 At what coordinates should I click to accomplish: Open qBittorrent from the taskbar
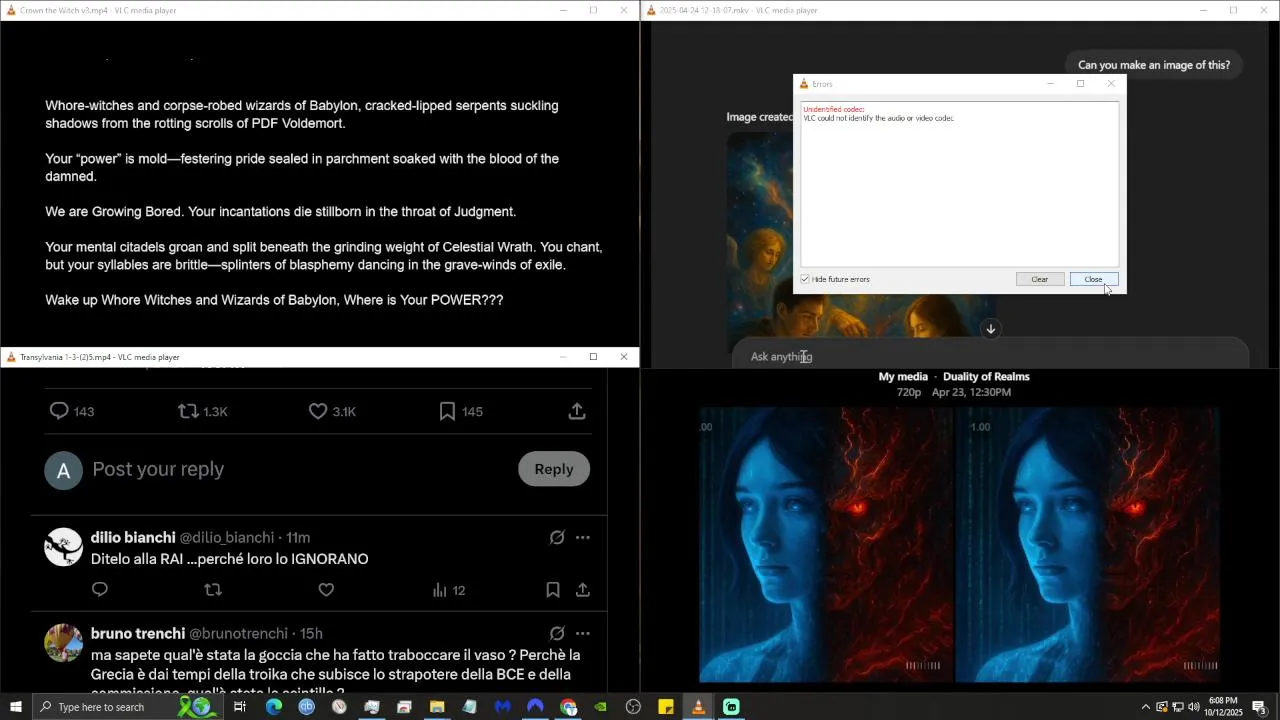tap(307, 707)
